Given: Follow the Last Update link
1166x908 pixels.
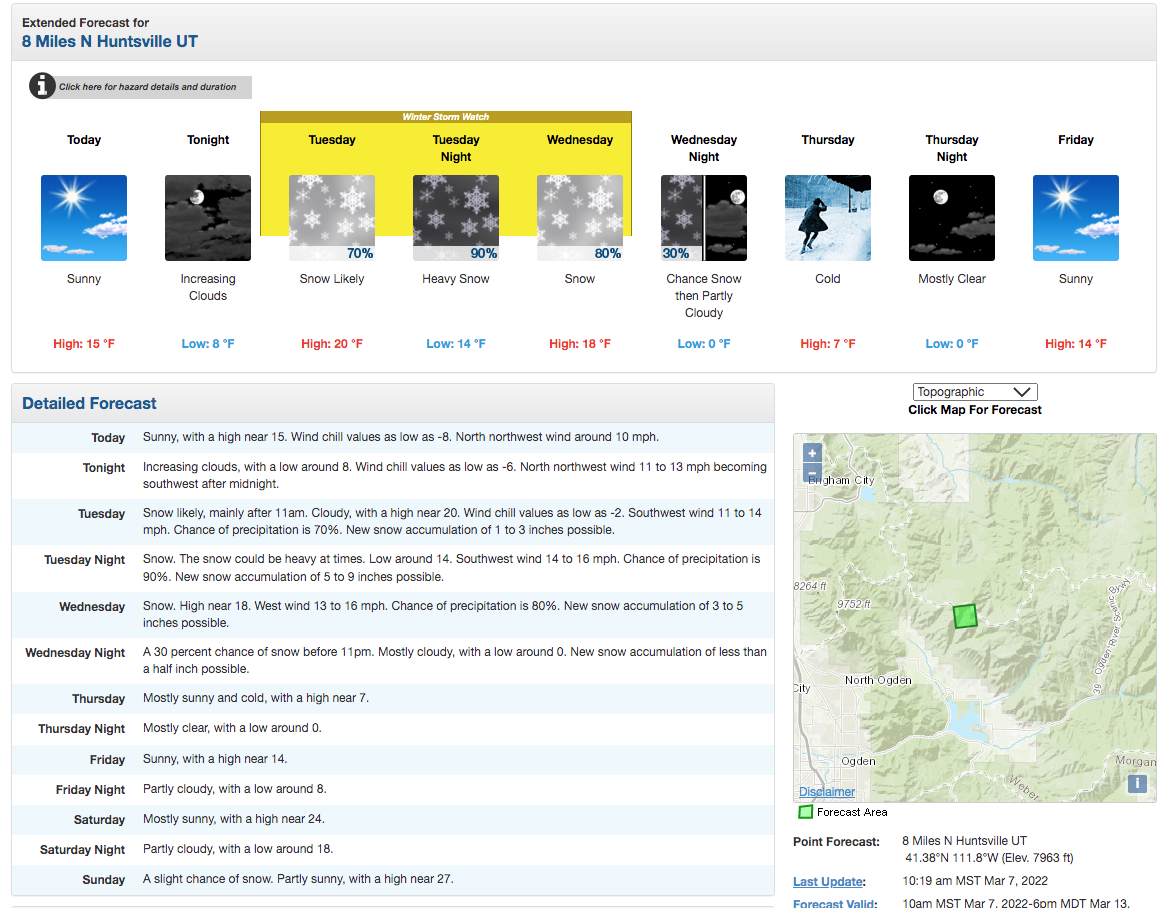Looking at the screenshot, I should (x=828, y=881).
